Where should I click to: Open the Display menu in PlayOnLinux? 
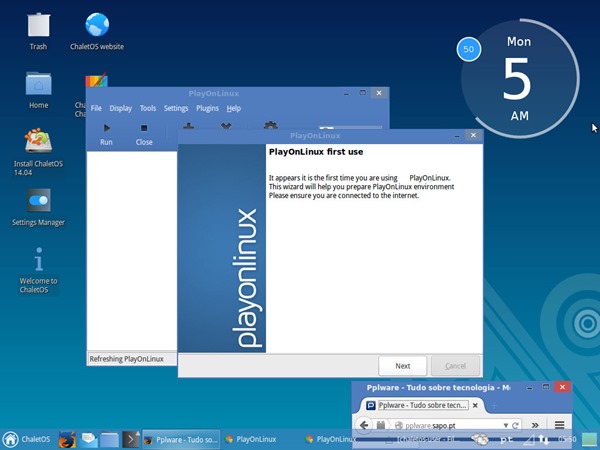(121, 108)
